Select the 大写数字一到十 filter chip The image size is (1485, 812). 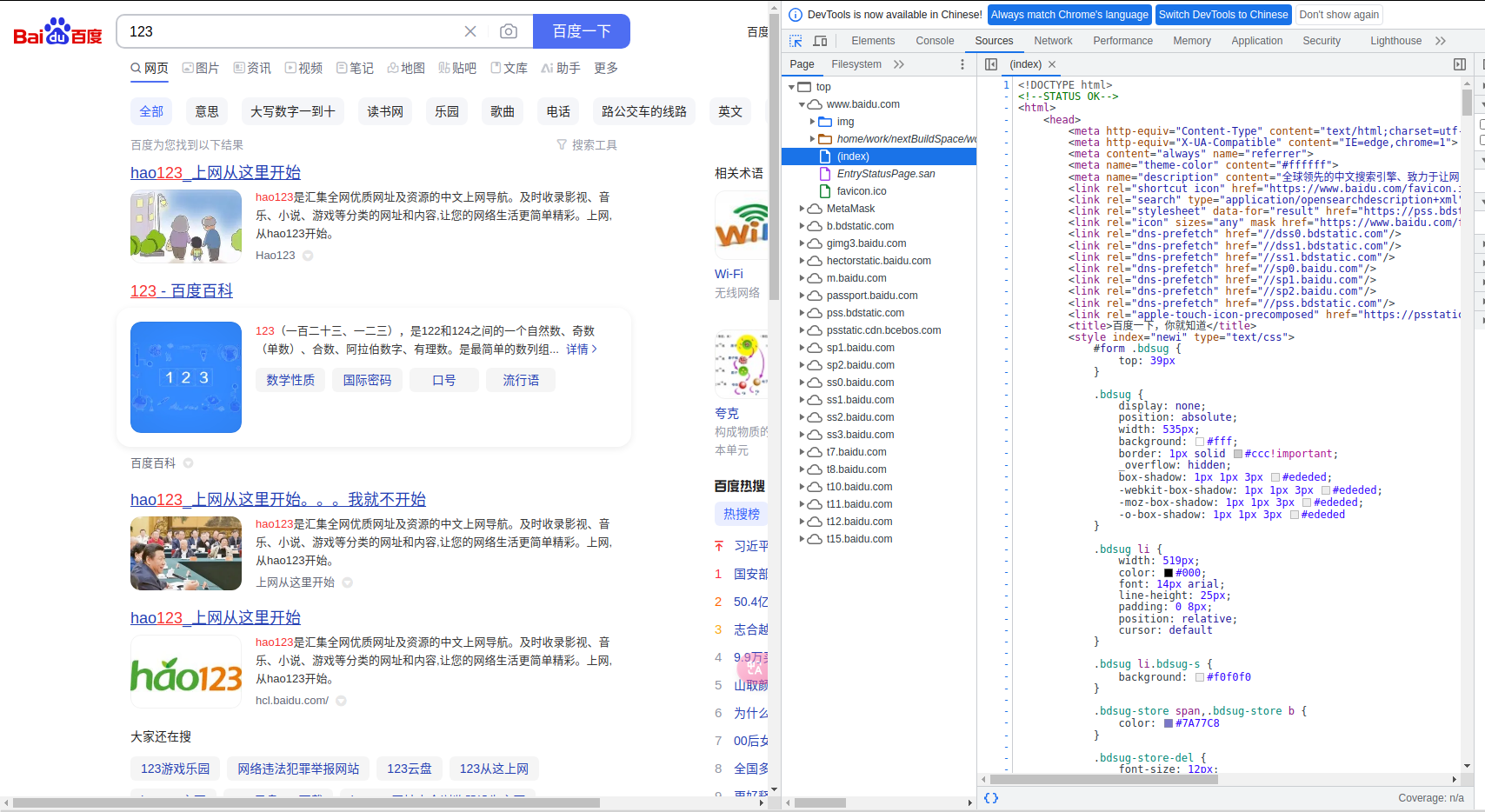point(293,111)
